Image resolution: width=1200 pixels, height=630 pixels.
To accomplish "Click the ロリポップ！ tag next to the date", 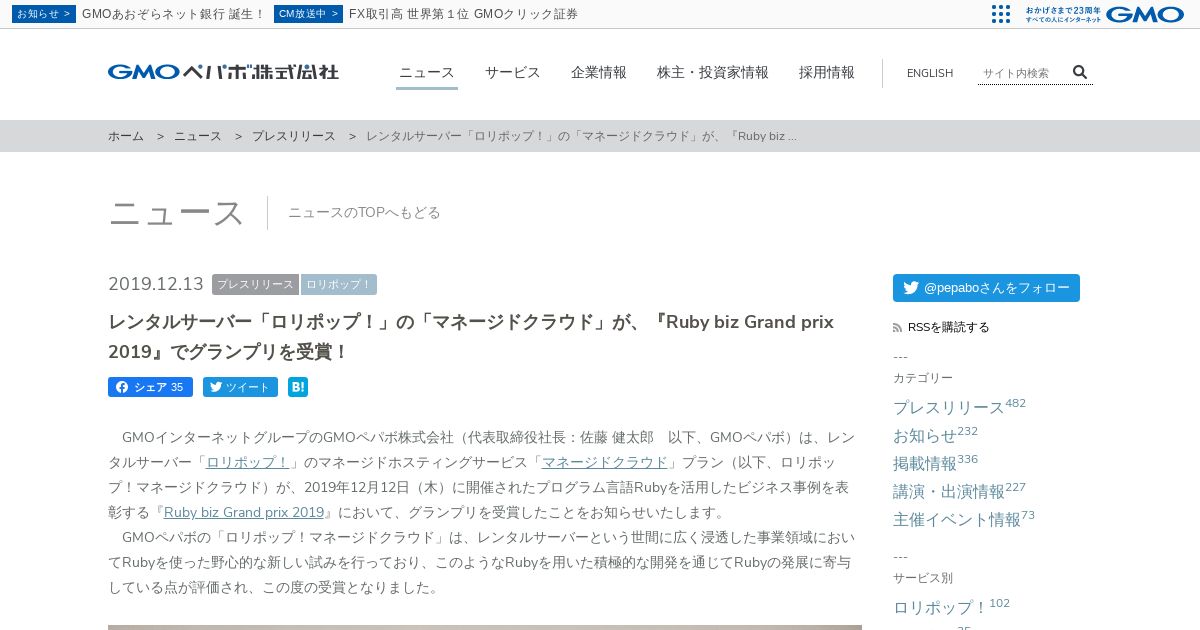I will (339, 285).
